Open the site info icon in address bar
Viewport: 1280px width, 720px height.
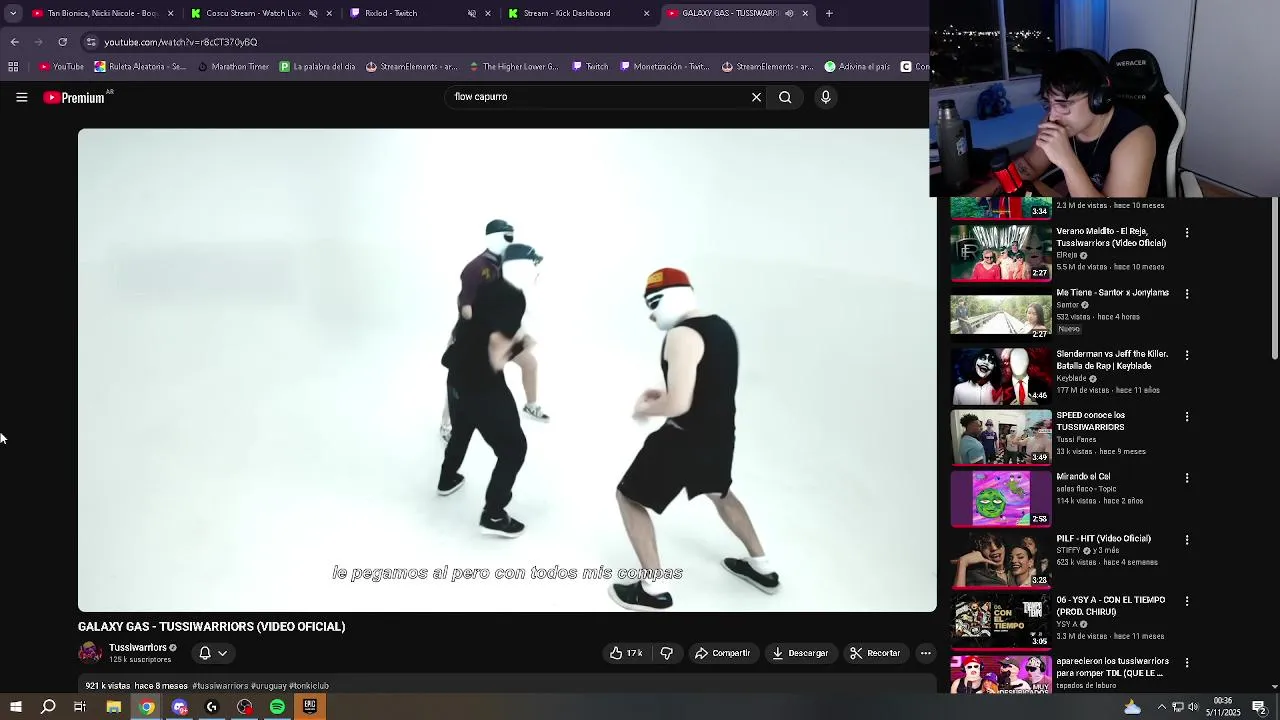tap(91, 42)
